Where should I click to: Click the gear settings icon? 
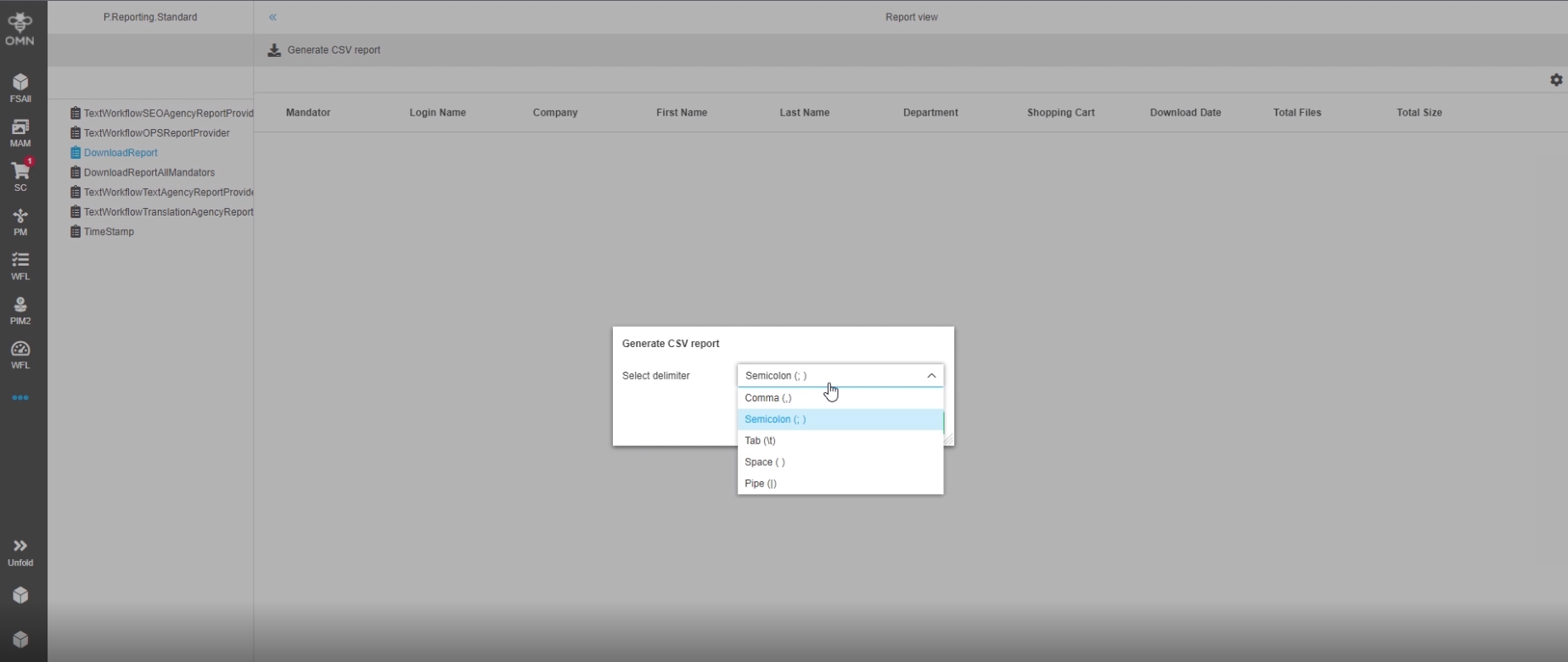[x=1555, y=80]
